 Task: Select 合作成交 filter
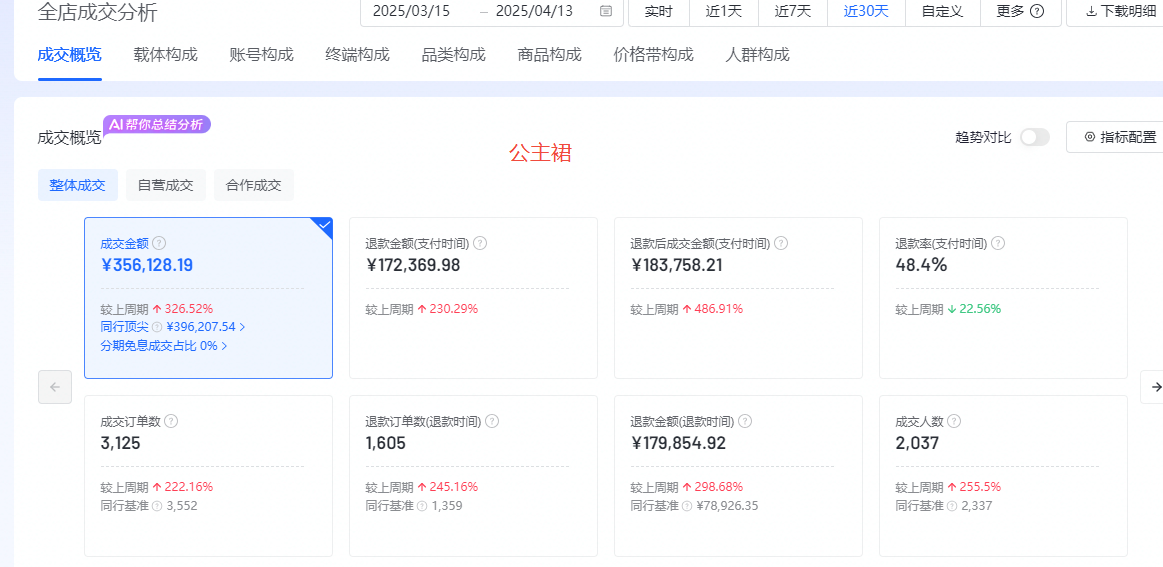[254, 186]
